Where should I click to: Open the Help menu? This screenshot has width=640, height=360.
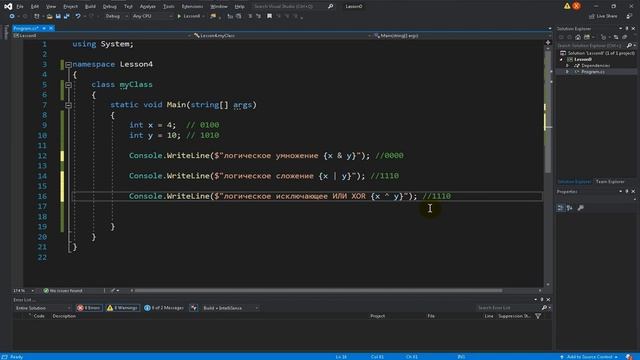240,7
